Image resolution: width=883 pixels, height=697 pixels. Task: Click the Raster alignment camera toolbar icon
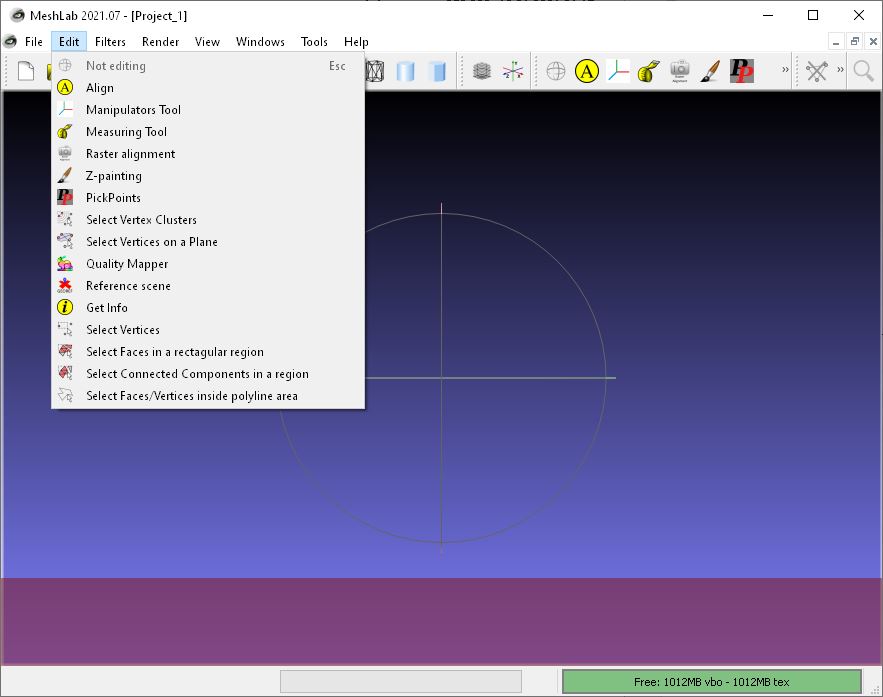click(680, 71)
